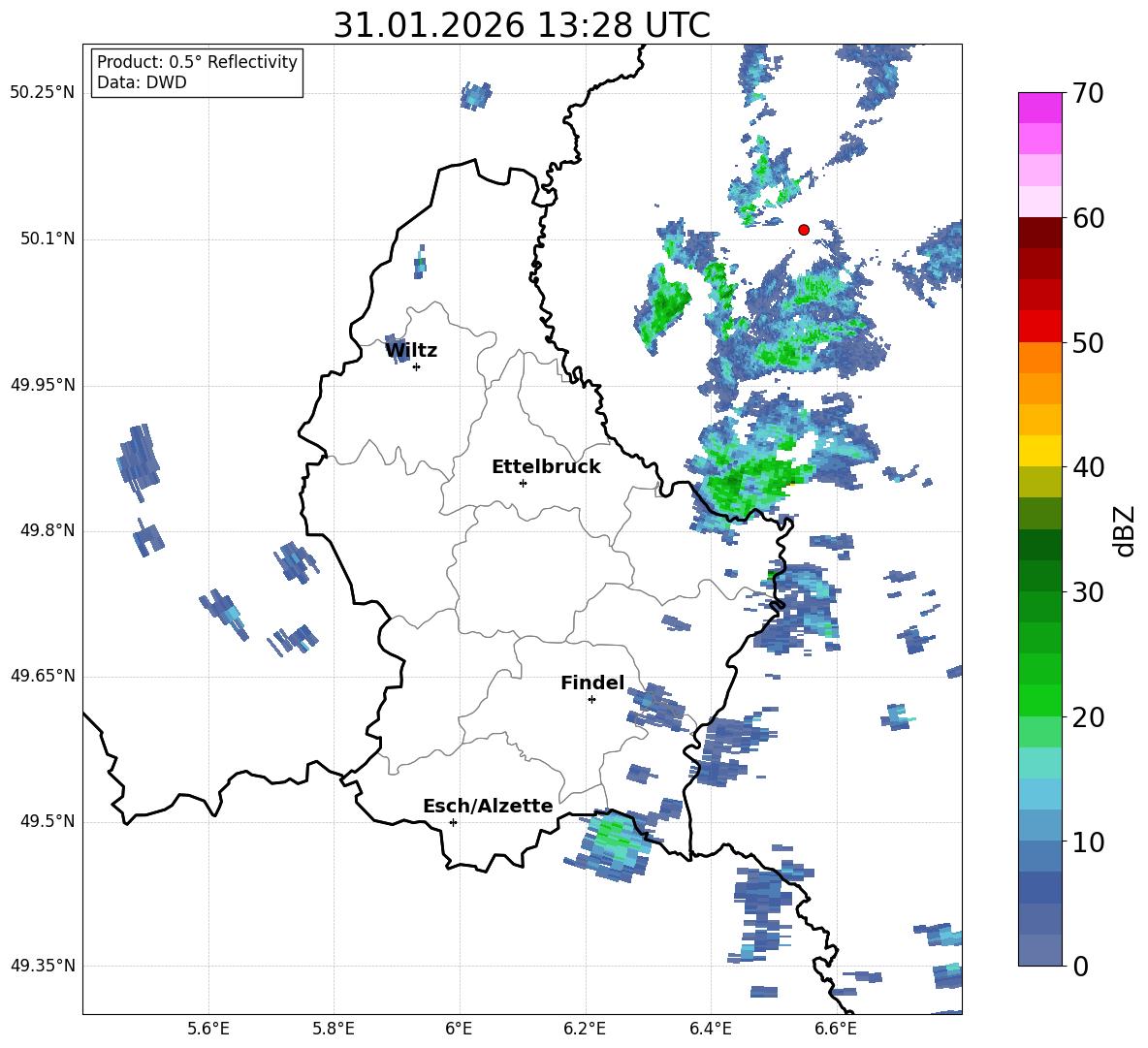
Task: Click the 49.95°N latitude label
Action: click(x=43, y=385)
